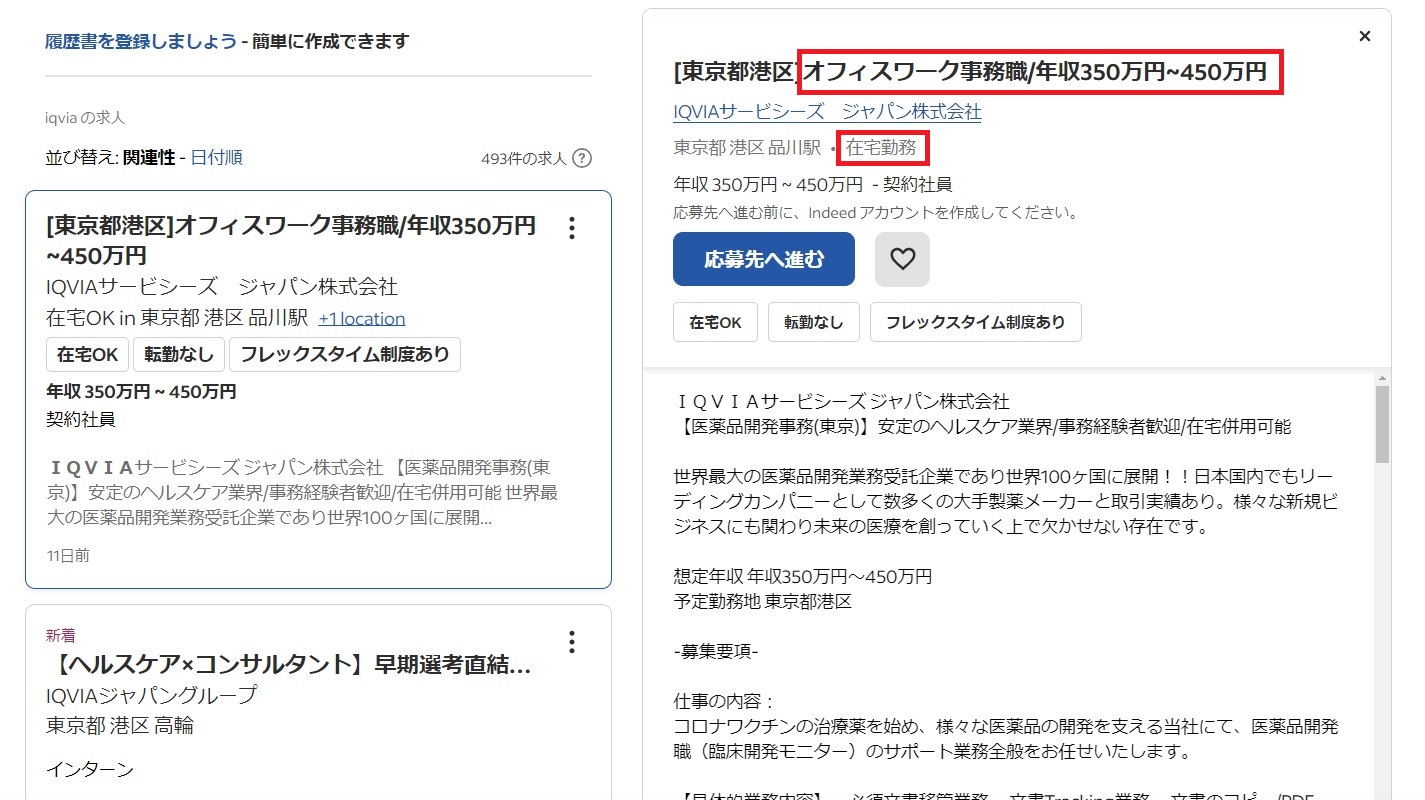Click 在宅OK tag in the job card
1425x800 pixels.
pyautogui.click(x=87, y=354)
